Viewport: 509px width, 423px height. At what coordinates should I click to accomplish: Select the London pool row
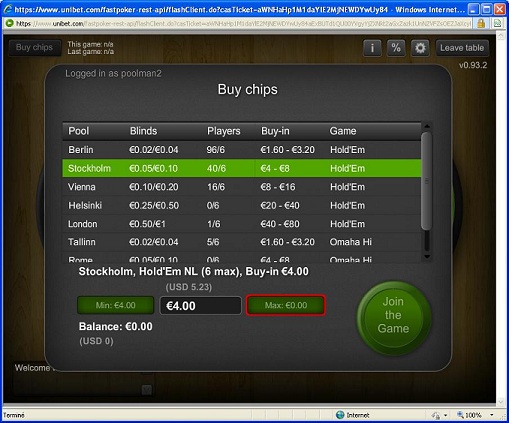click(x=242, y=224)
